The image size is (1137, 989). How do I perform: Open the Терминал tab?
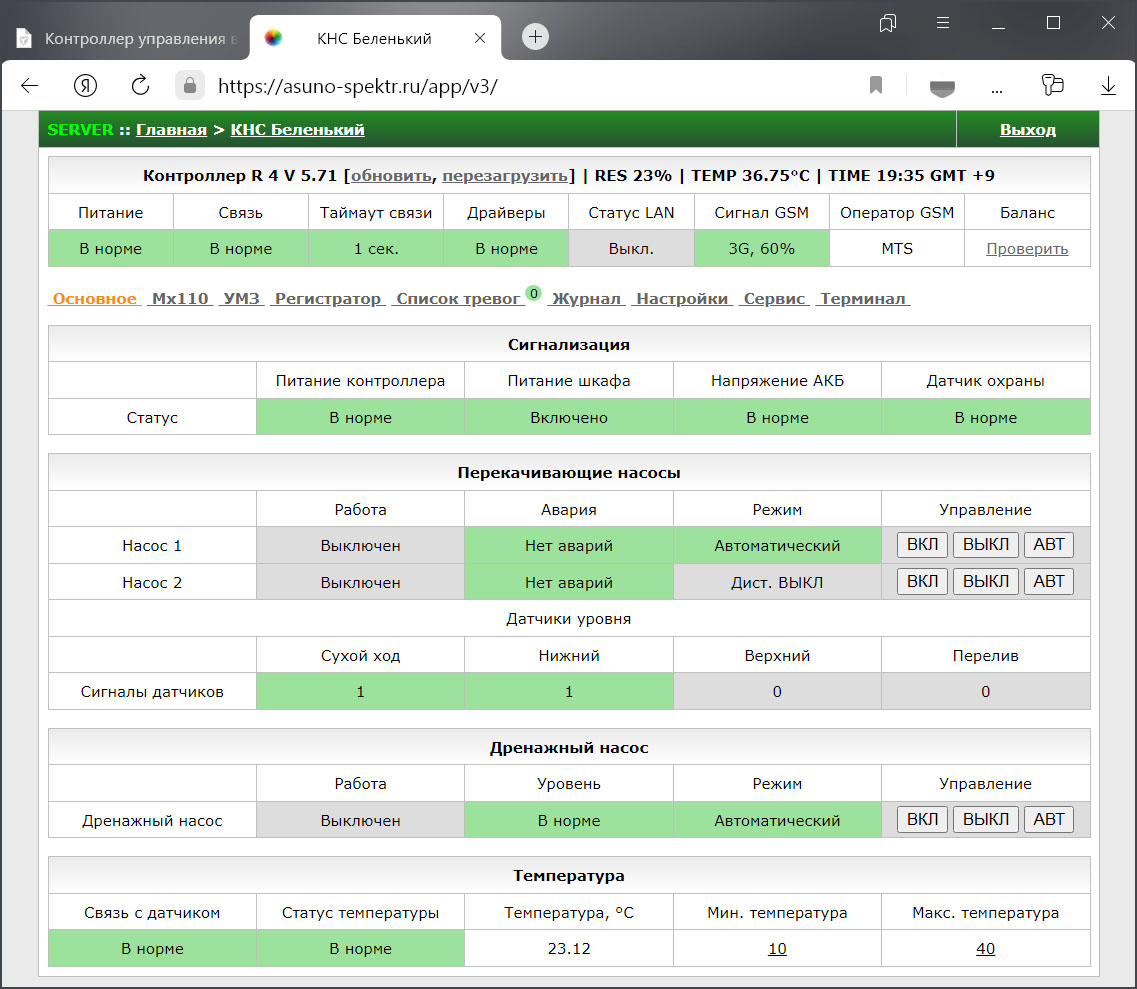863,299
